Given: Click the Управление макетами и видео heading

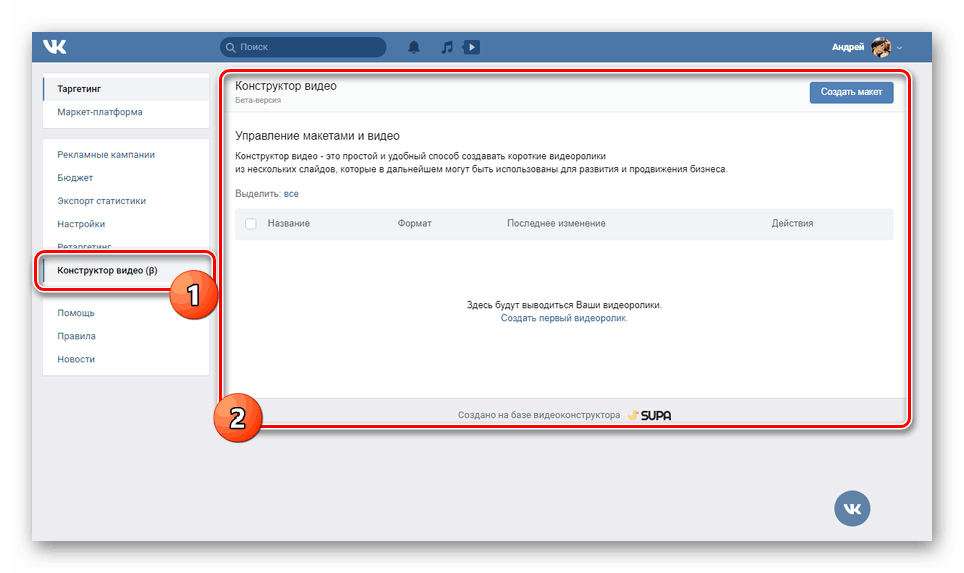Looking at the screenshot, I should click(x=317, y=136).
